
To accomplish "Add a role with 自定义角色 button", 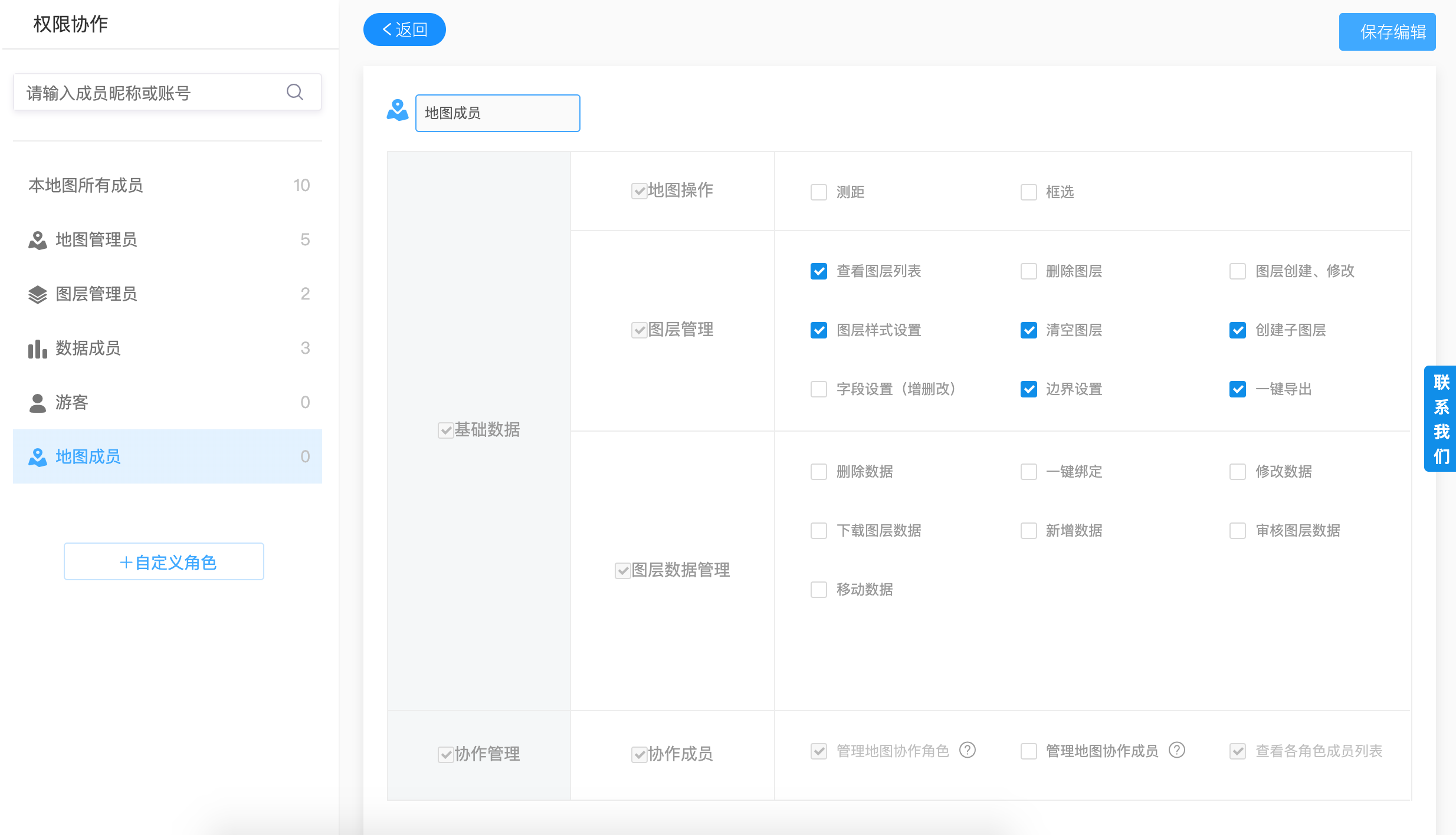I will (164, 561).
